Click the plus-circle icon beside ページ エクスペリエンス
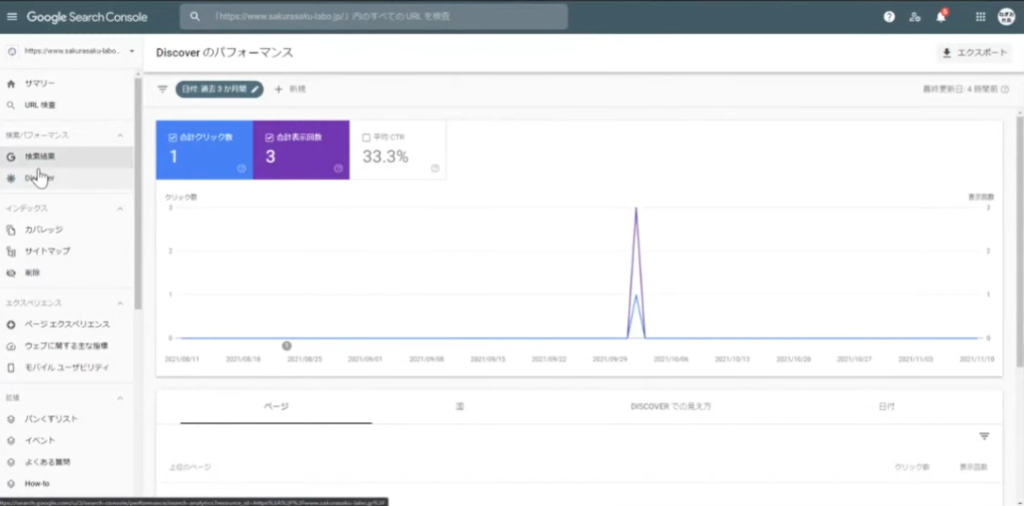 [10, 324]
